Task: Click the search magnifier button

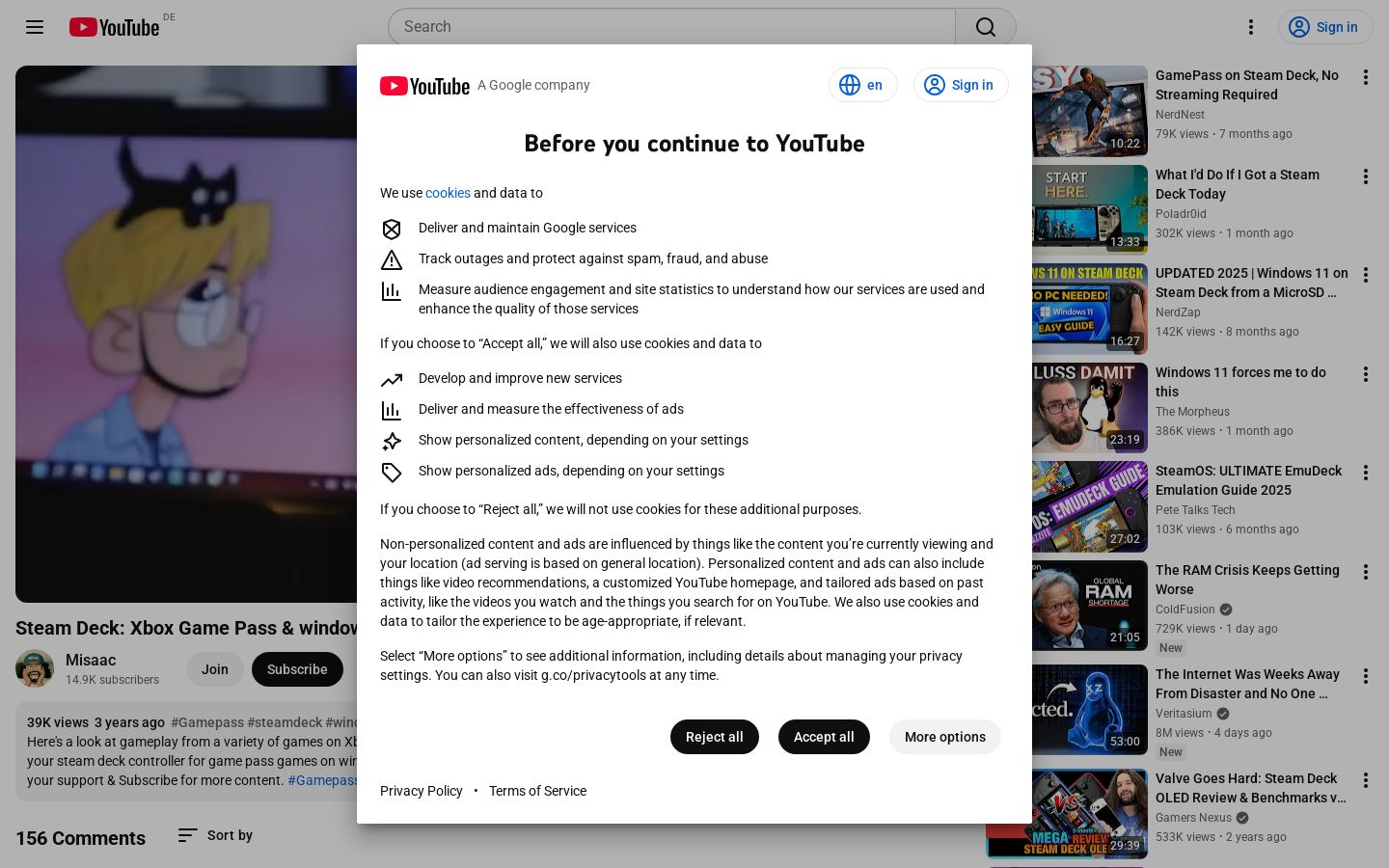Action: coord(986,27)
